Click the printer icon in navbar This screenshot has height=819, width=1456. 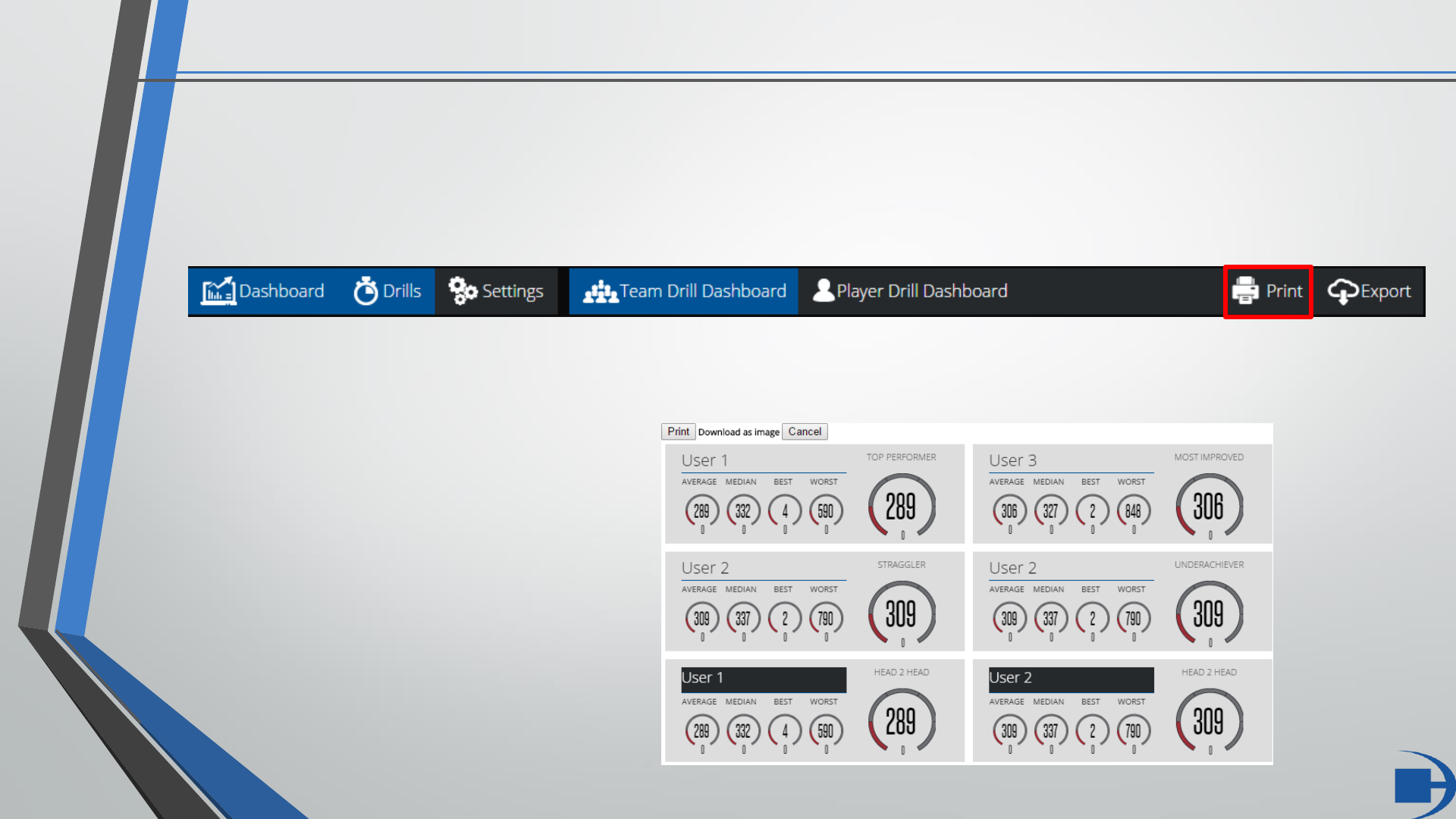pyautogui.click(x=1245, y=291)
